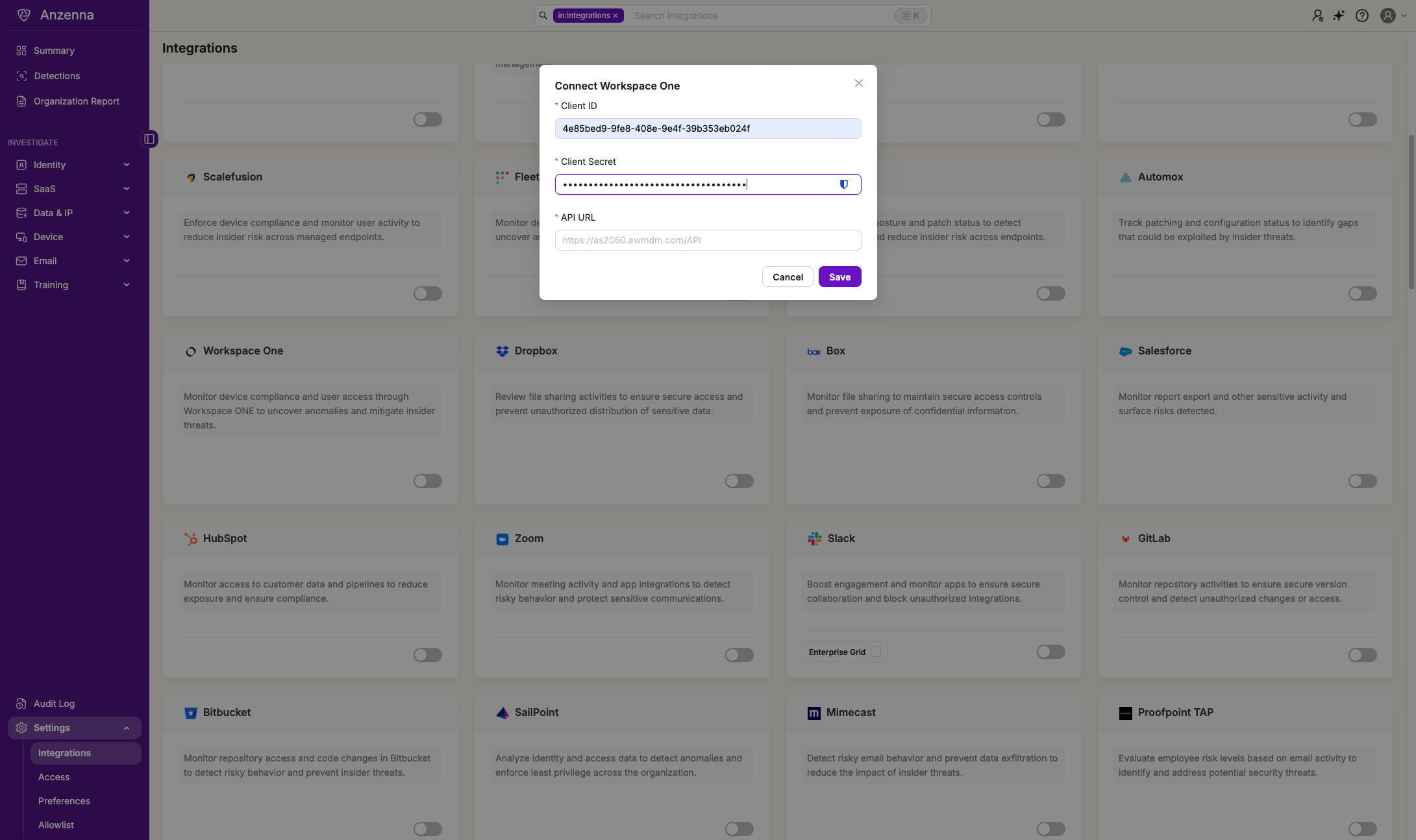Click the user search icon in header

pos(1317,16)
